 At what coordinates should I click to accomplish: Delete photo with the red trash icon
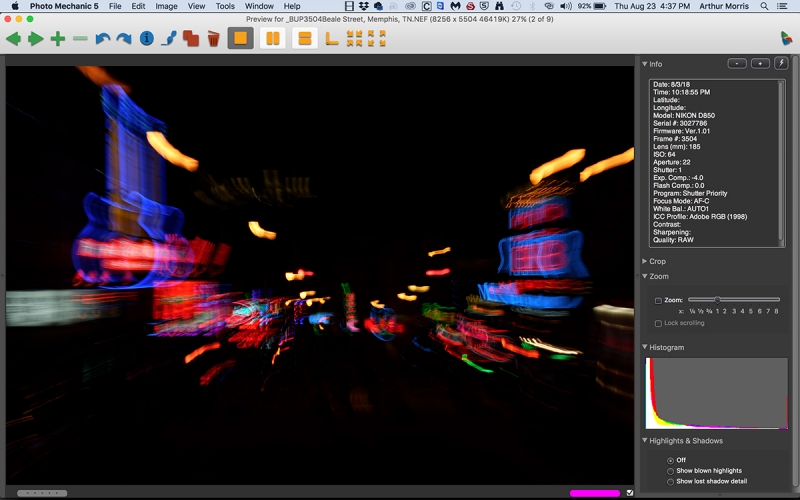tap(213, 38)
